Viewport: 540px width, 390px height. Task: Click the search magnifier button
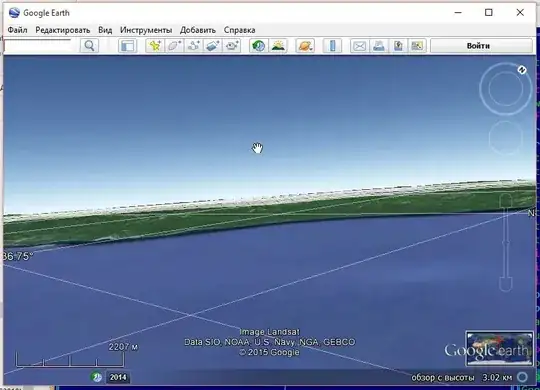pyautogui.click(x=89, y=46)
